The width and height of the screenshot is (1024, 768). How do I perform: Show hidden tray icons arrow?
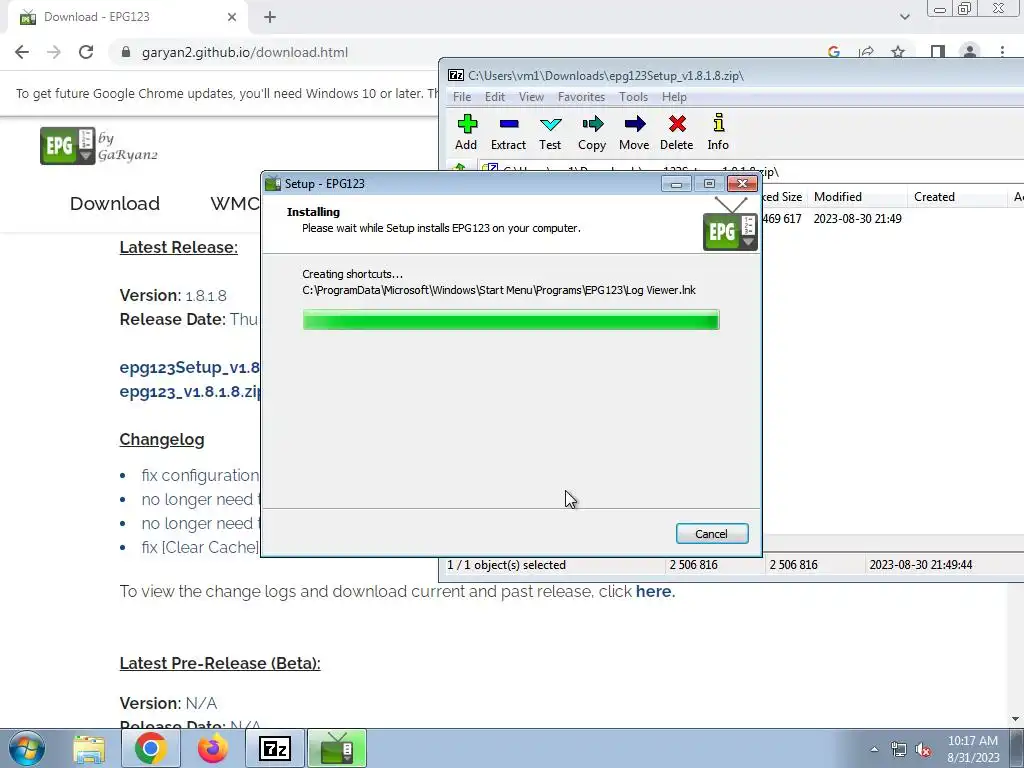coord(874,750)
